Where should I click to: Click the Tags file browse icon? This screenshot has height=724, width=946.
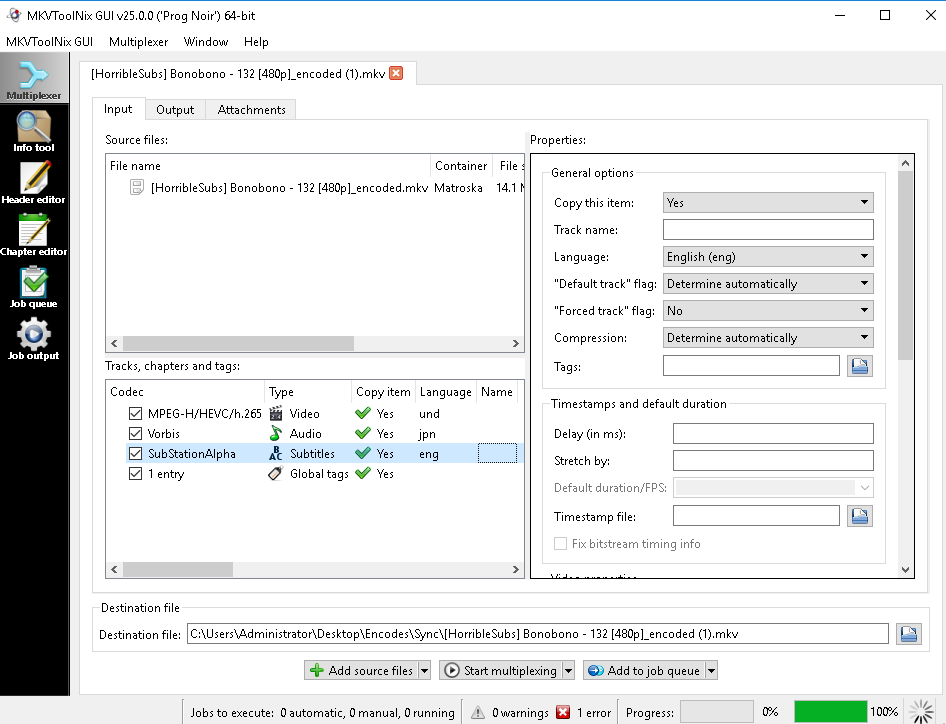(x=859, y=366)
